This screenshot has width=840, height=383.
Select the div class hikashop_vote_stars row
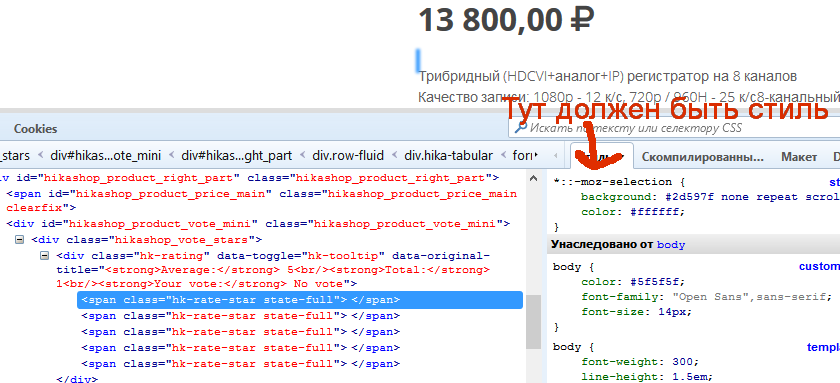pyautogui.click(x=146, y=239)
